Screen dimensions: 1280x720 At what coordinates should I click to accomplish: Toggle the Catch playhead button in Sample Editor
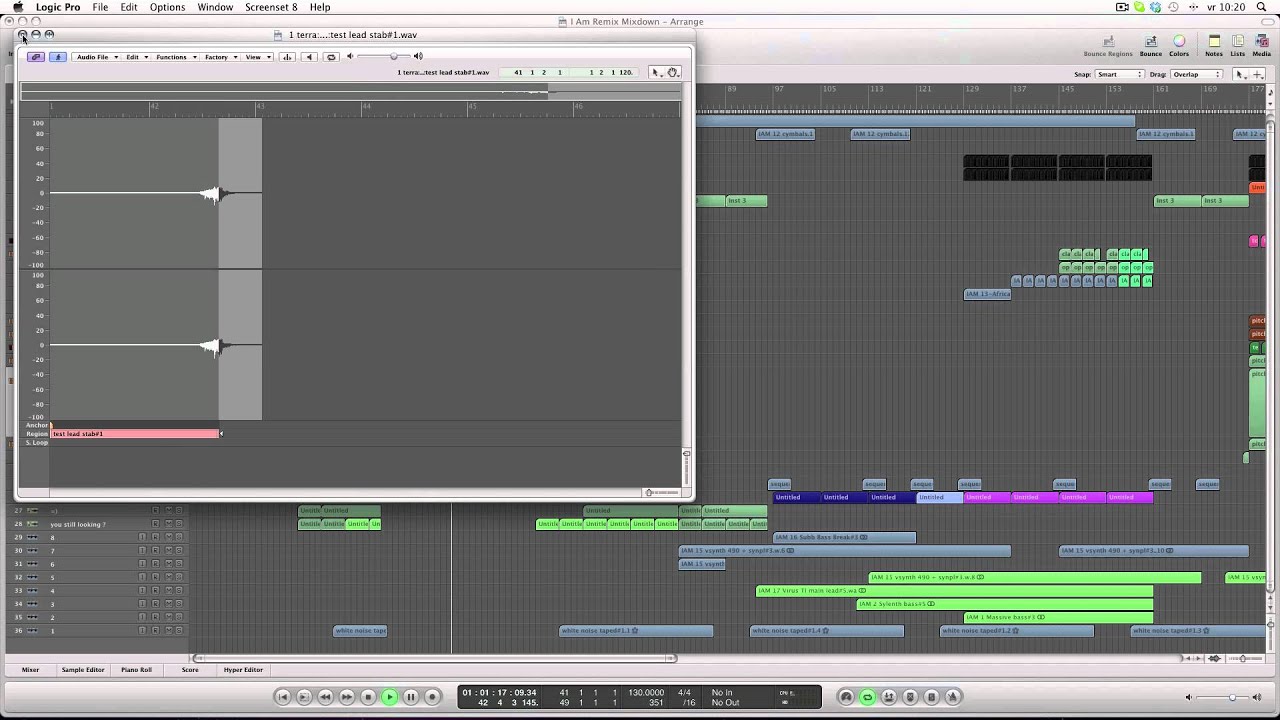pyautogui.click(x=58, y=57)
